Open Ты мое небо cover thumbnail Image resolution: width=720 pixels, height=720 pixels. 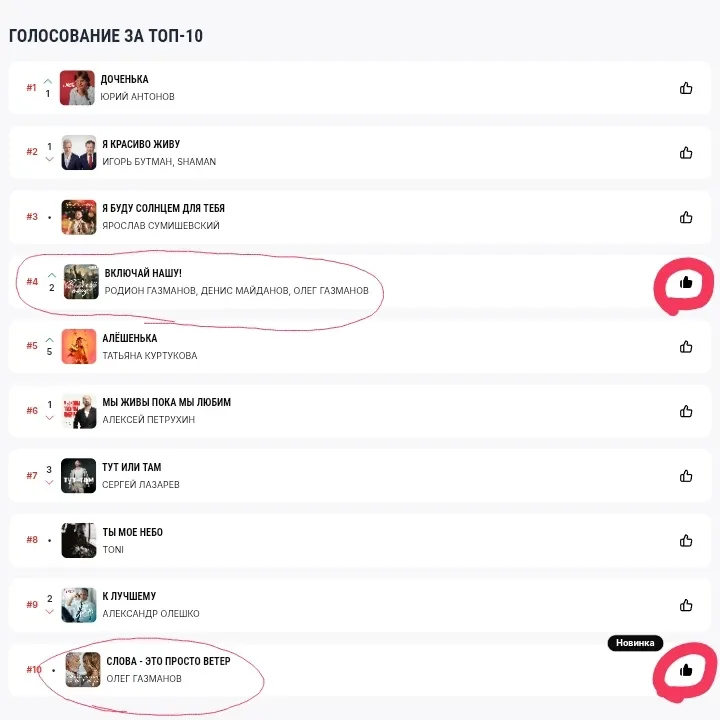click(79, 540)
